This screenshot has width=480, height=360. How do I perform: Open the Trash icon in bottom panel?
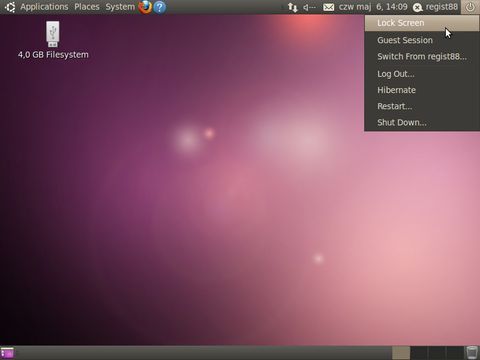pyautogui.click(x=472, y=353)
